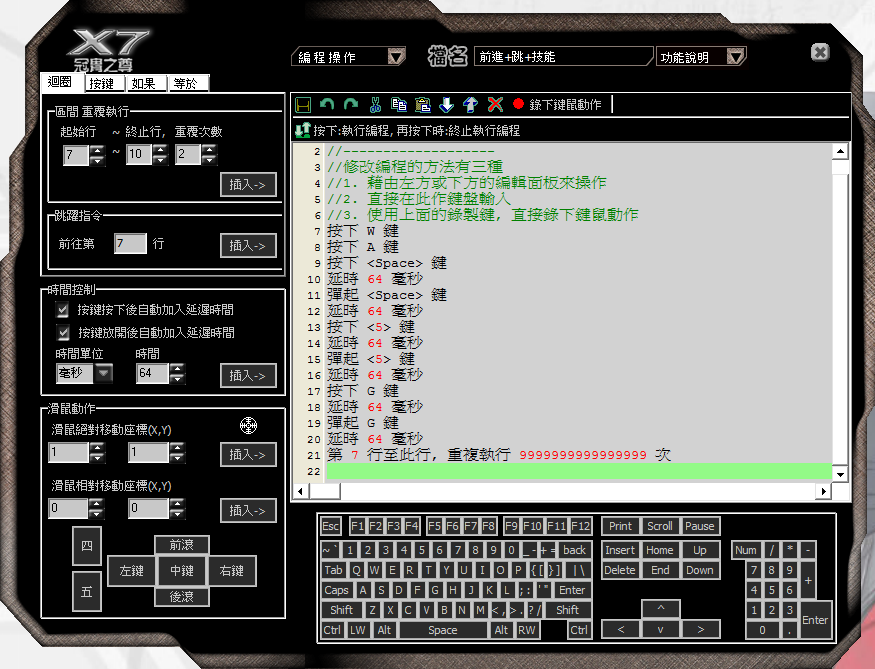Start recording with the red record icon
This screenshot has height=669, width=875.
coord(518,104)
